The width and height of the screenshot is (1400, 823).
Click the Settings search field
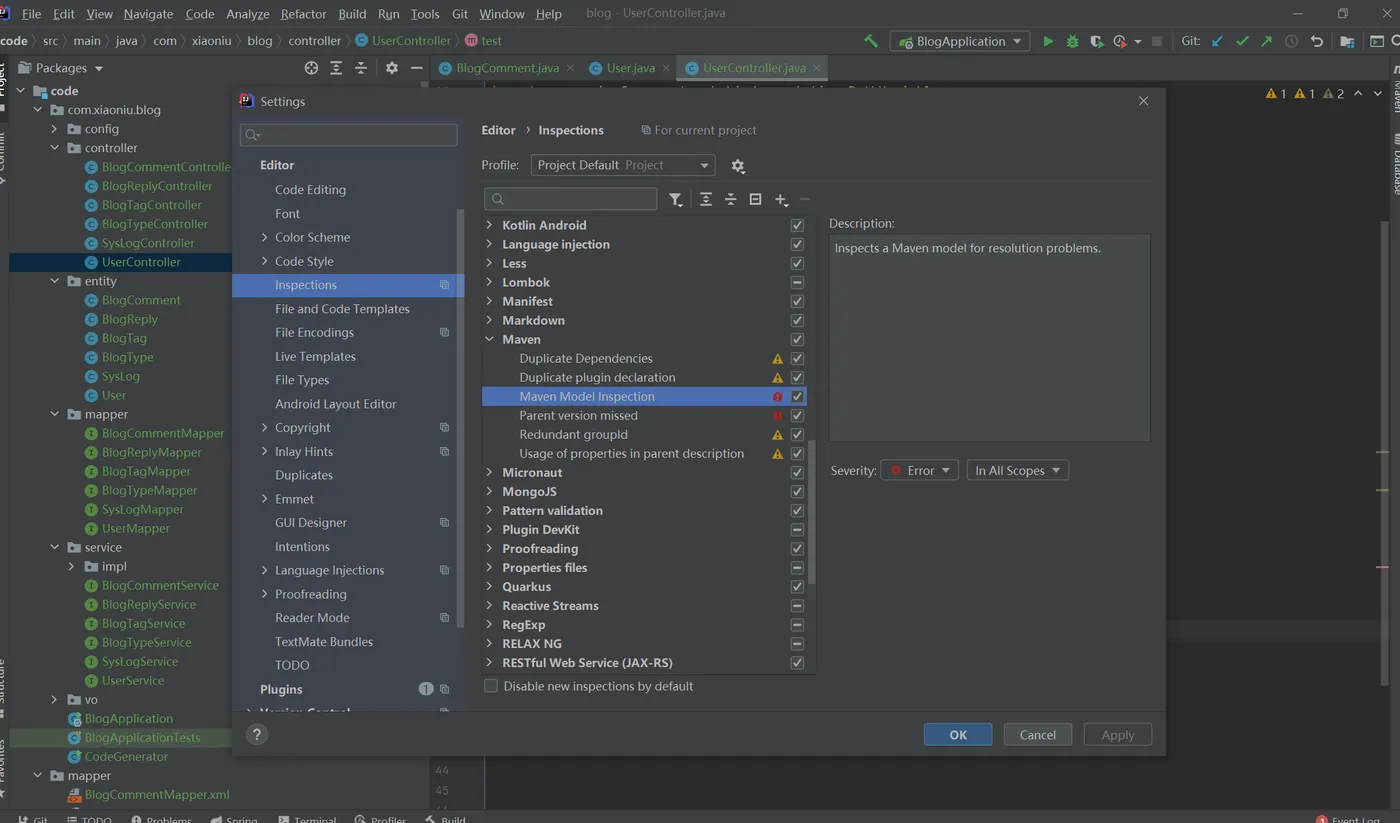click(x=349, y=134)
